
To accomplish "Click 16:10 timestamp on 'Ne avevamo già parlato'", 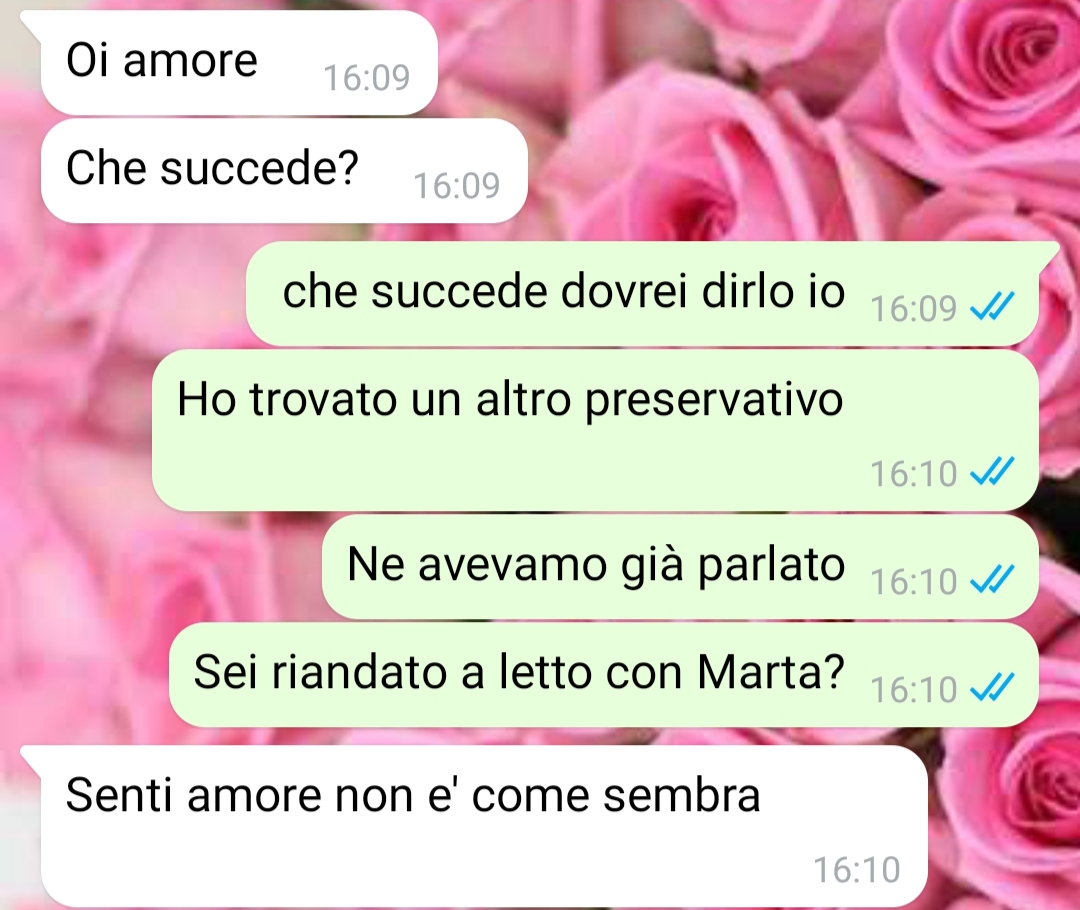I will (x=914, y=581).
